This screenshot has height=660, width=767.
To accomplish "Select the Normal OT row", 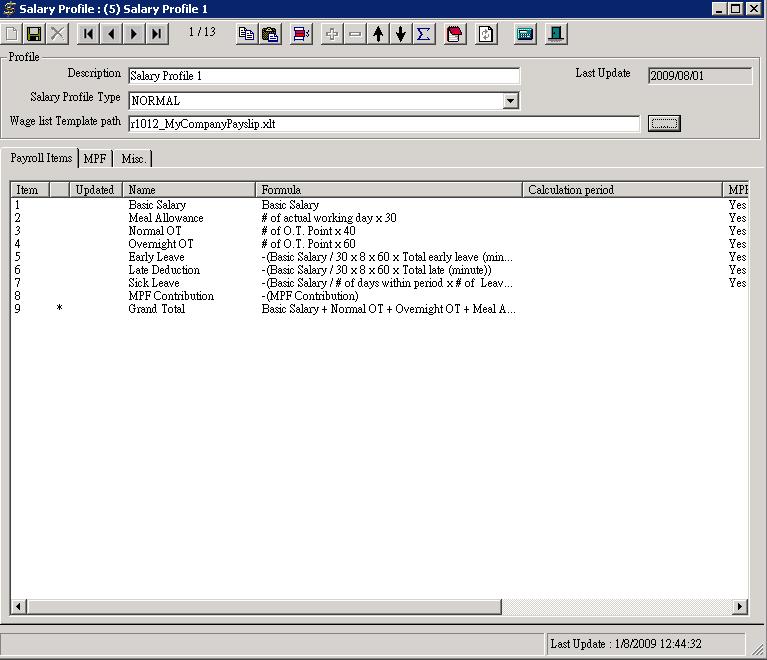I will (379, 231).
